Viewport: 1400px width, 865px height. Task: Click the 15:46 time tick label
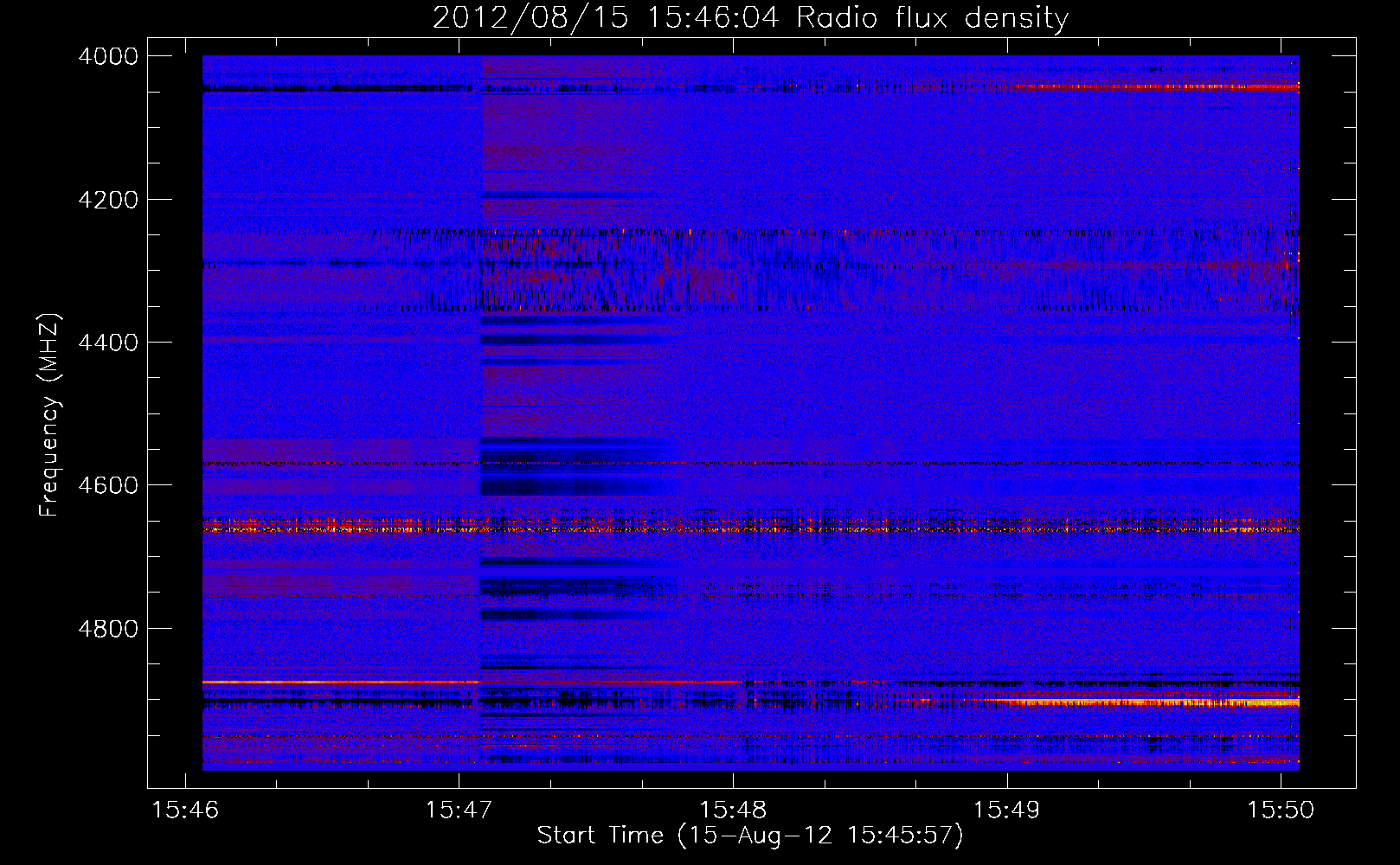[x=185, y=811]
